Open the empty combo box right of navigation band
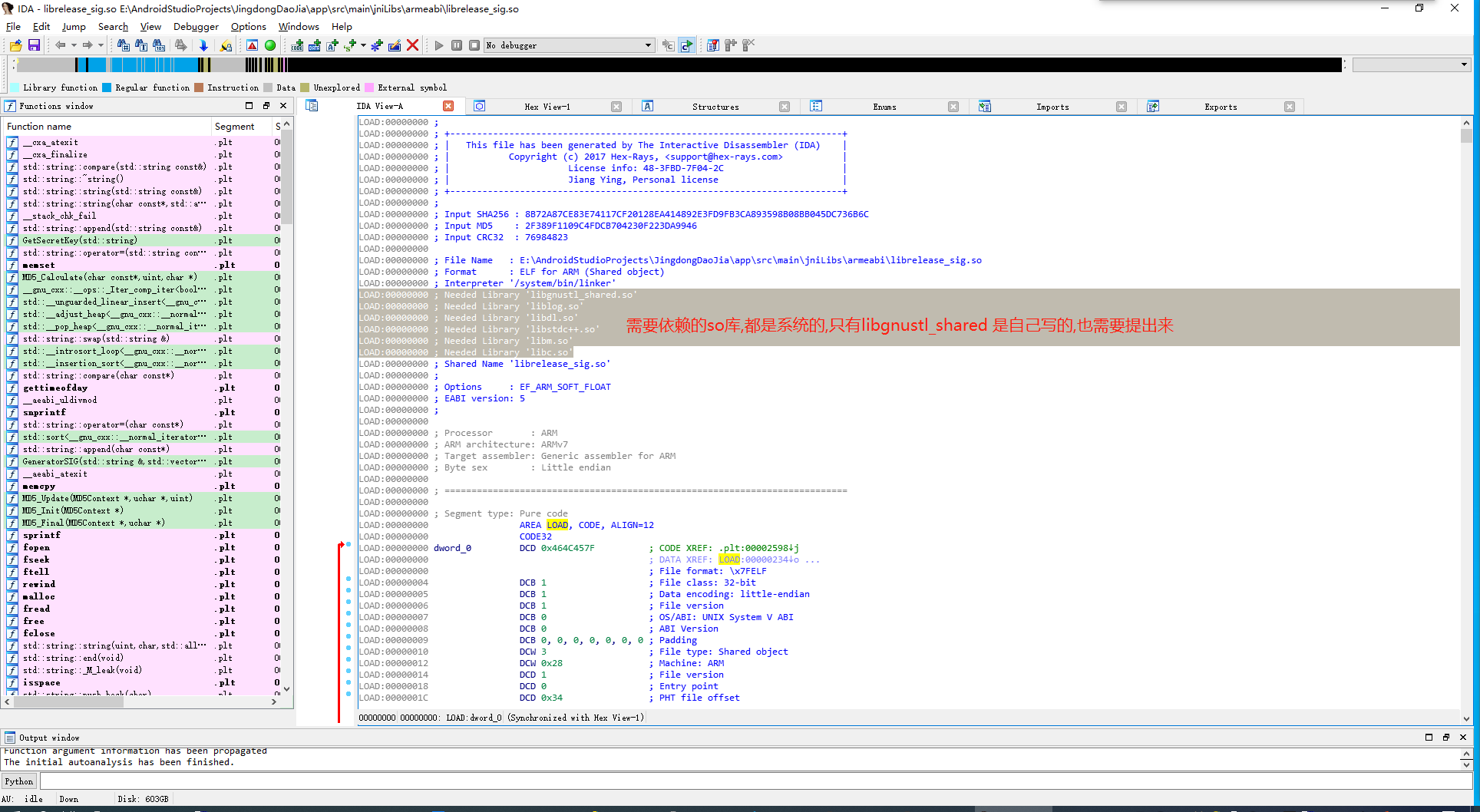 (x=1411, y=64)
